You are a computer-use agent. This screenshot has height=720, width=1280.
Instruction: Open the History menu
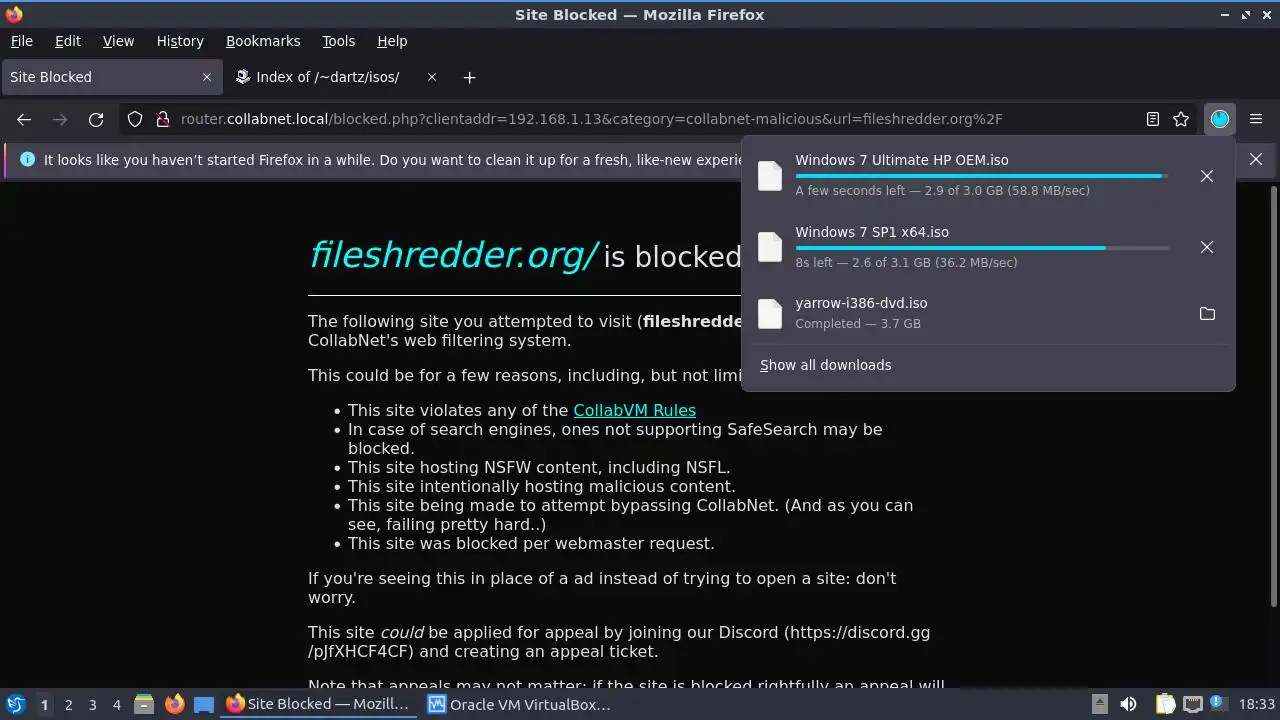click(180, 41)
